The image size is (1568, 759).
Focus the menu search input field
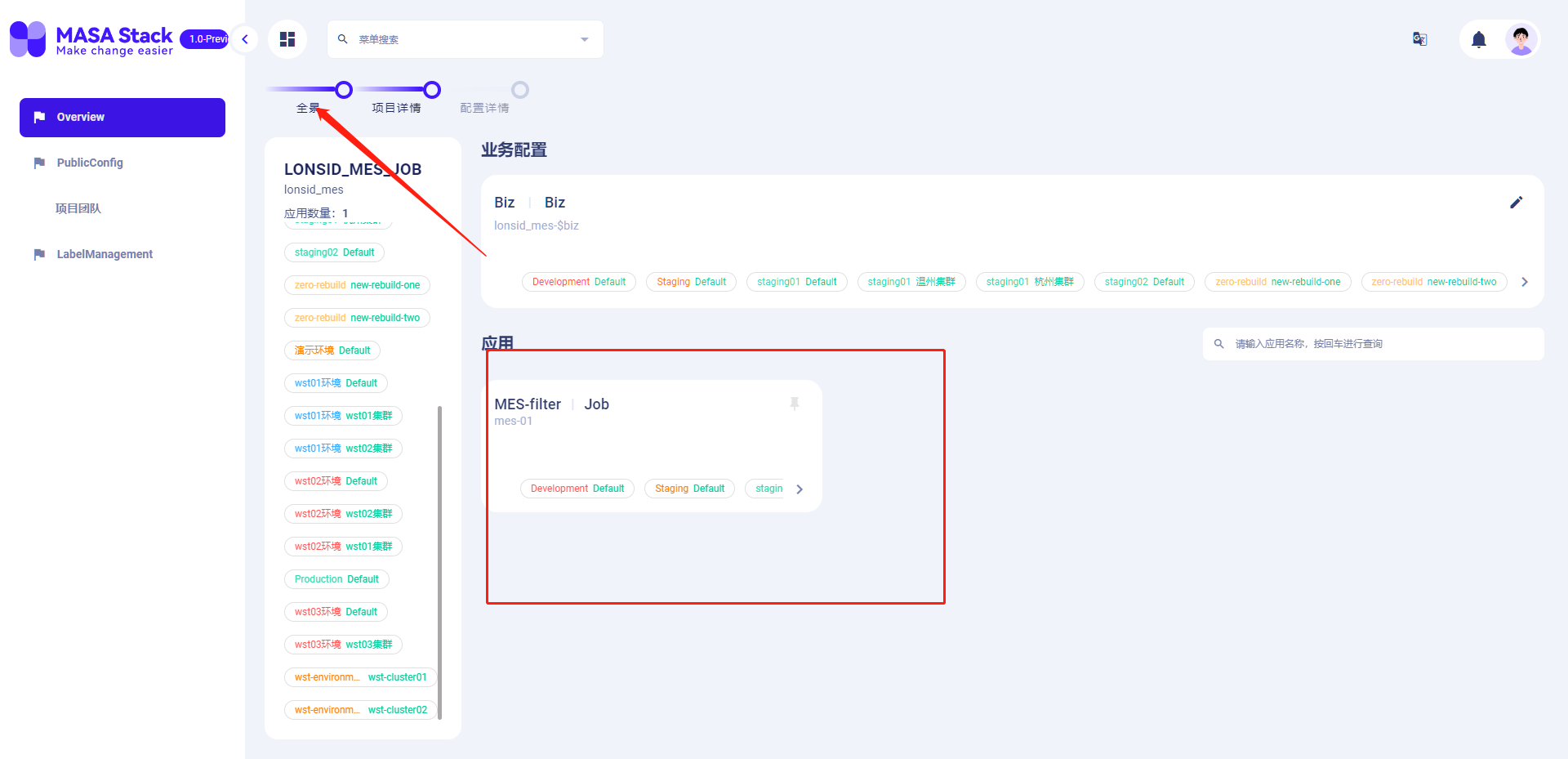click(x=465, y=39)
